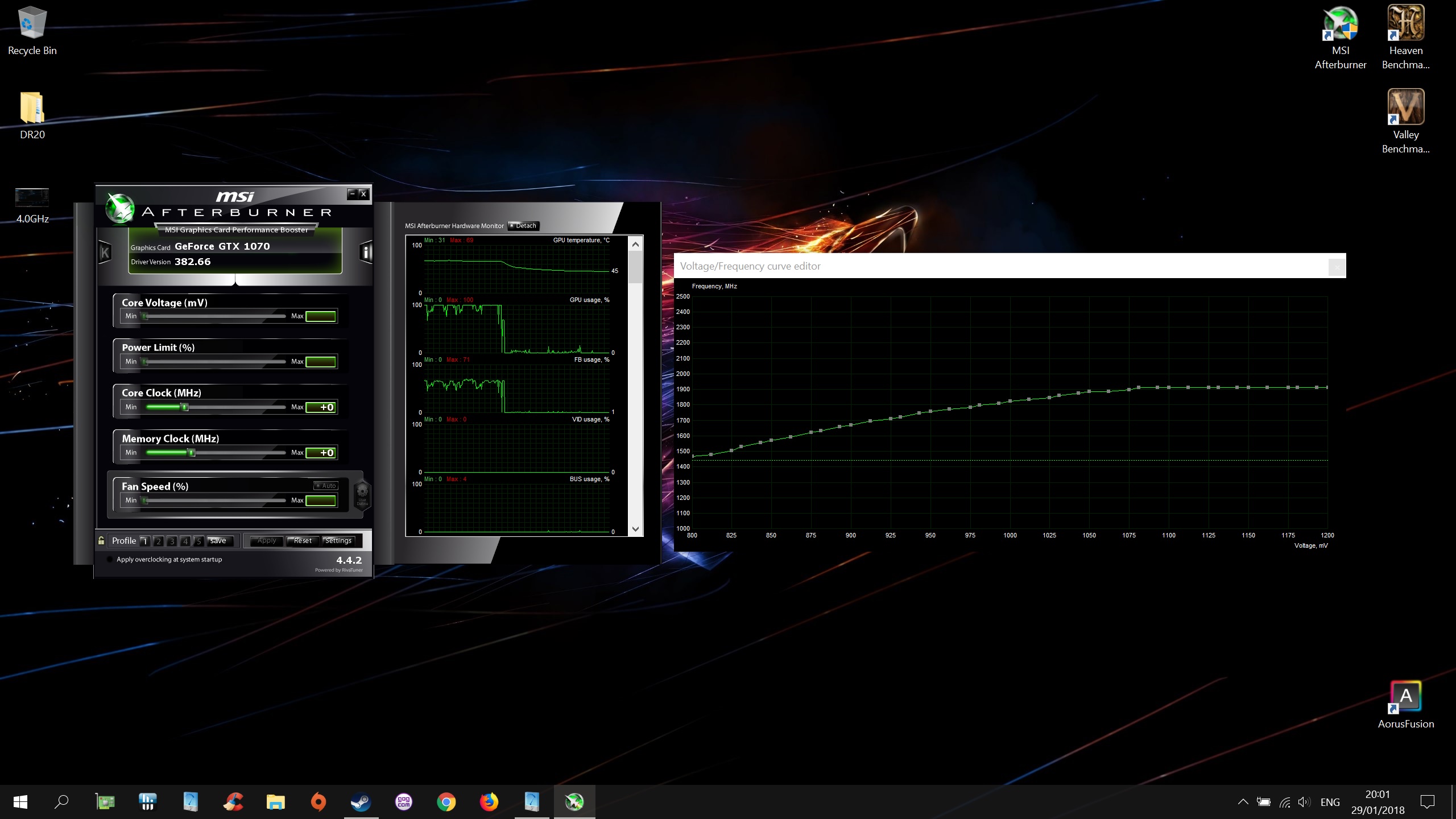
Task: Open taskbar search magnifier
Action: pos(61,802)
